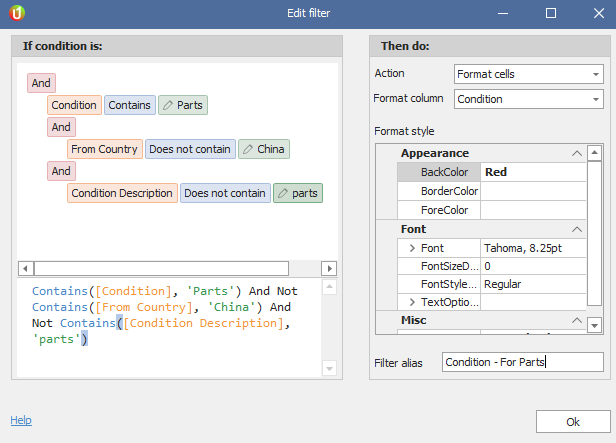Open the Help link
This screenshot has width=616, height=443.
[x=21, y=420]
